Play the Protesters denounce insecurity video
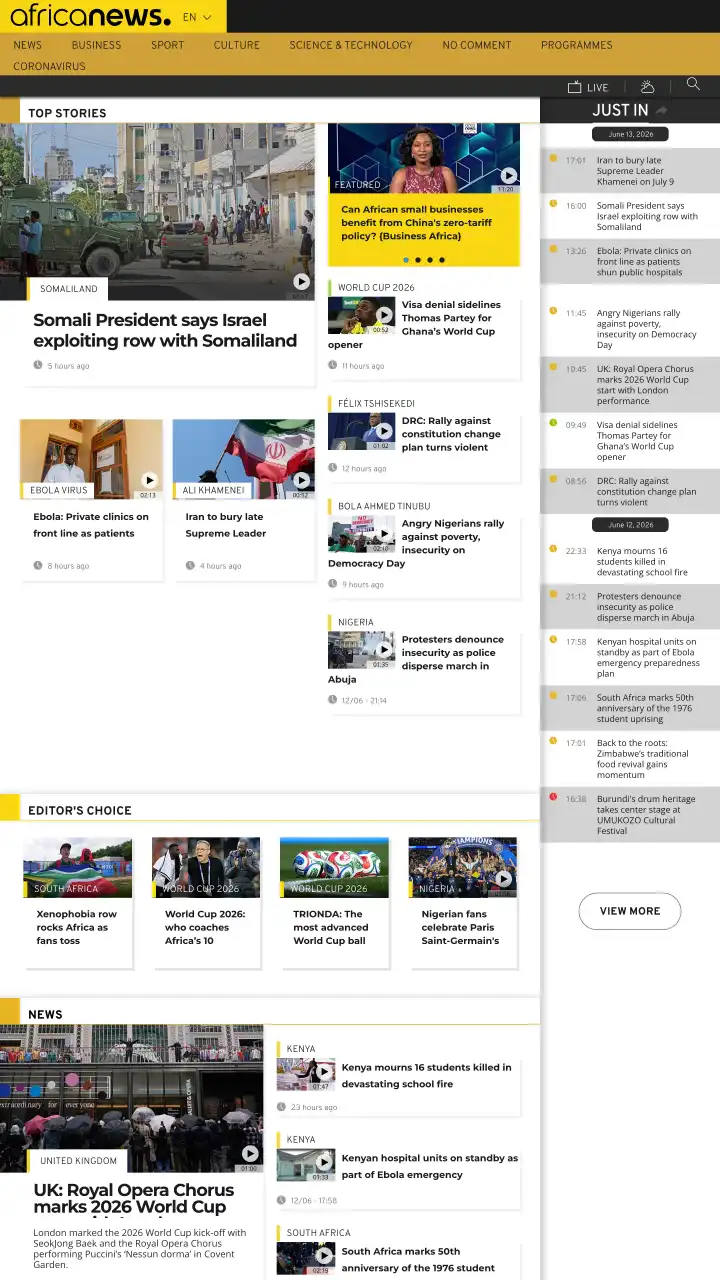 pyautogui.click(x=384, y=650)
